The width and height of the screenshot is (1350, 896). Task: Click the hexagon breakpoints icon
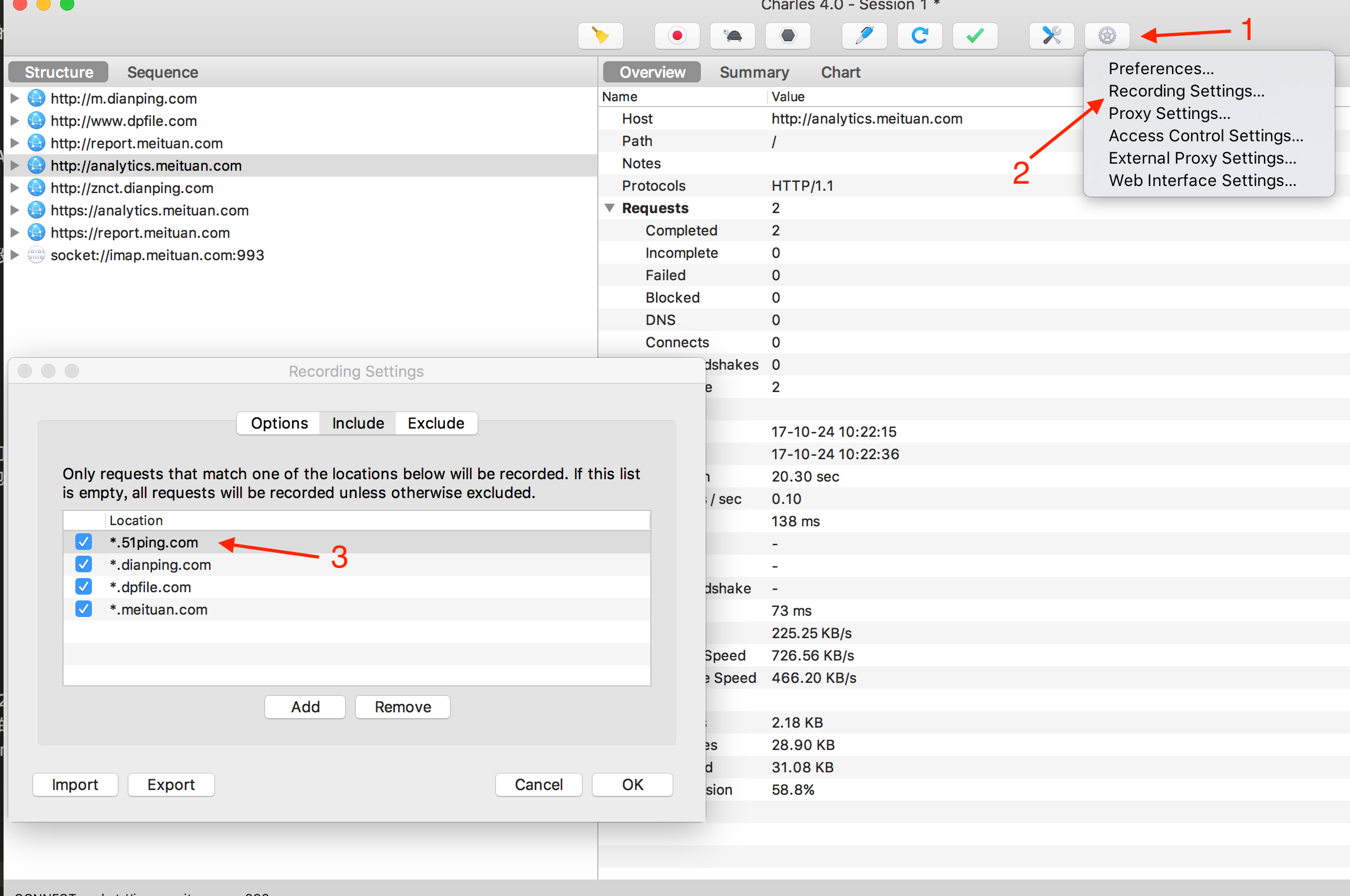tap(787, 36)
